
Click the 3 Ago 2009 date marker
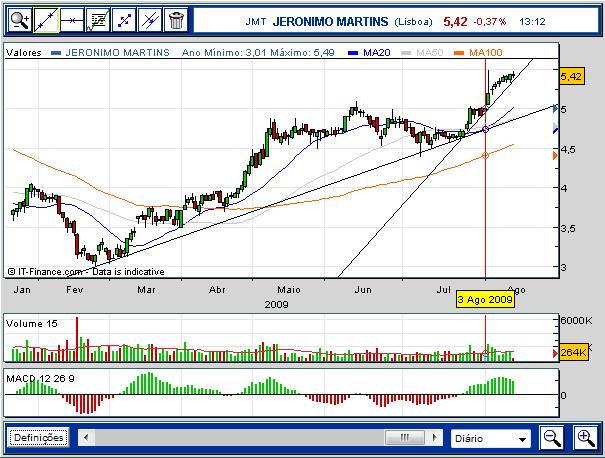(x=485, y=299)
